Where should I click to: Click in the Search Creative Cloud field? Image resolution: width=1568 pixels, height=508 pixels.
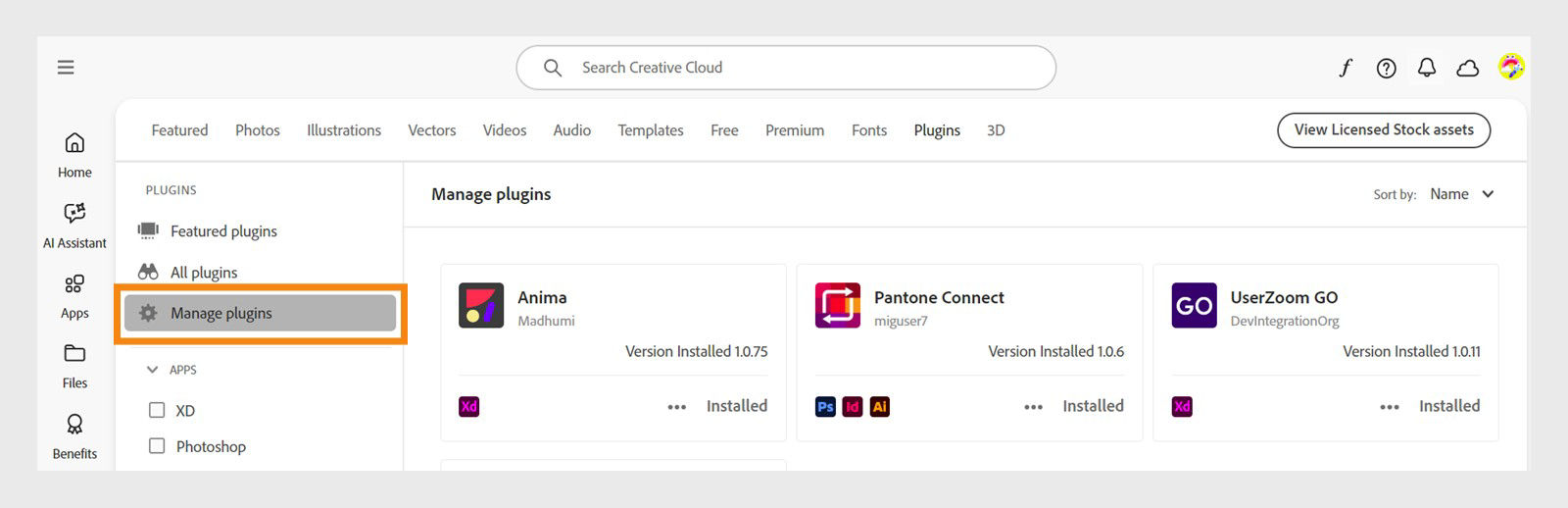(786, 68)
